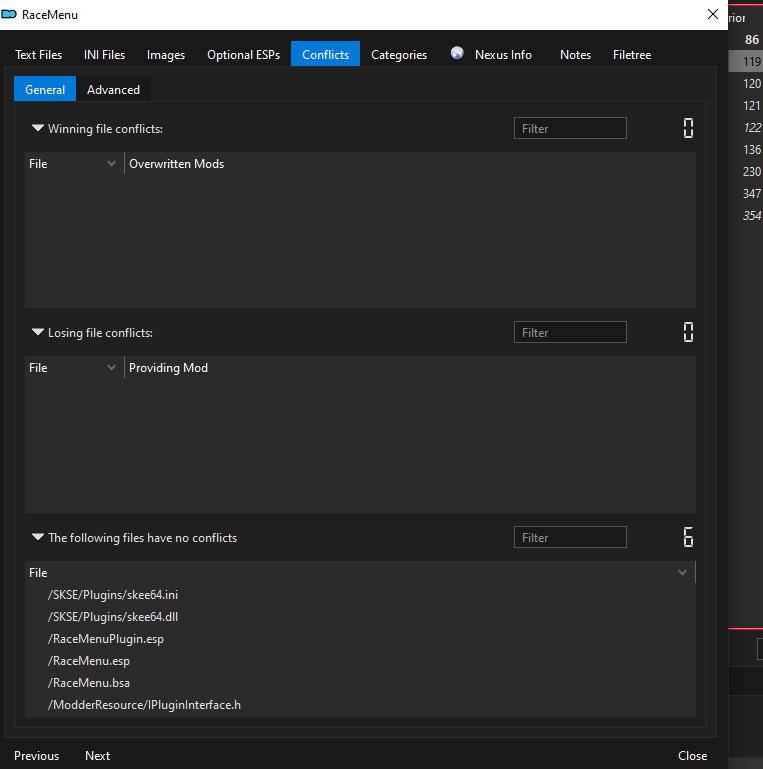This screenshot has width=763, height=769.
Task: Open the Categories tab
Action: [x=399, y=54]
